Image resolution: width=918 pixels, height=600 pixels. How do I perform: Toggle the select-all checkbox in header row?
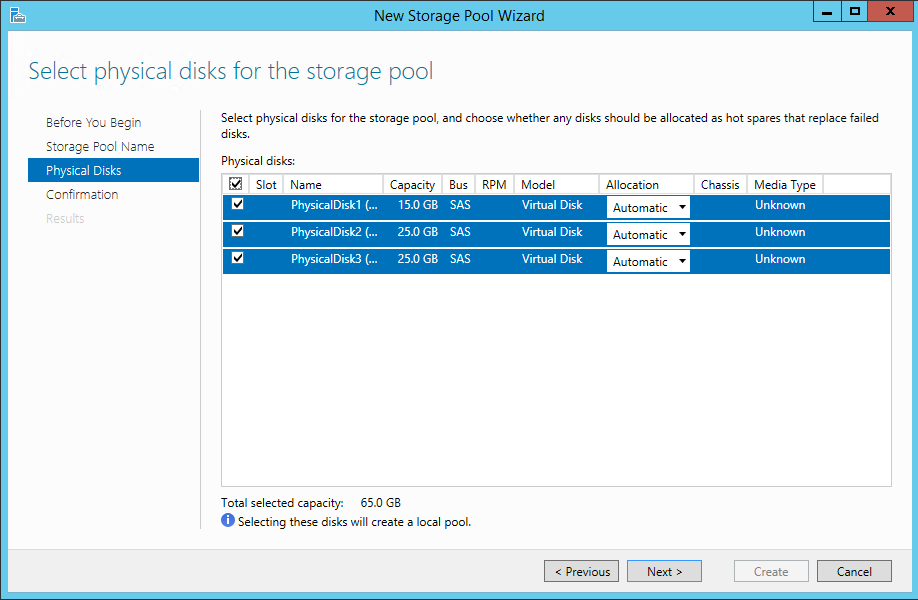coord(236,184)
